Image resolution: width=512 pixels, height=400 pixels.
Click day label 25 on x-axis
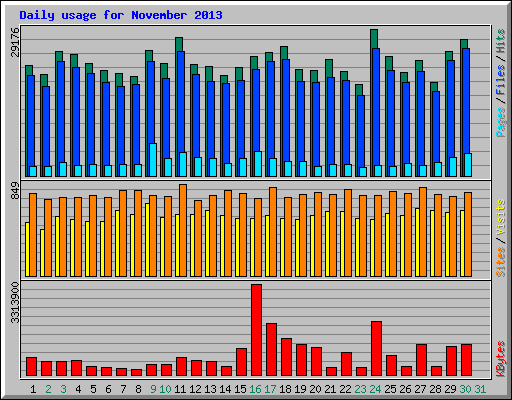[390, 389]
